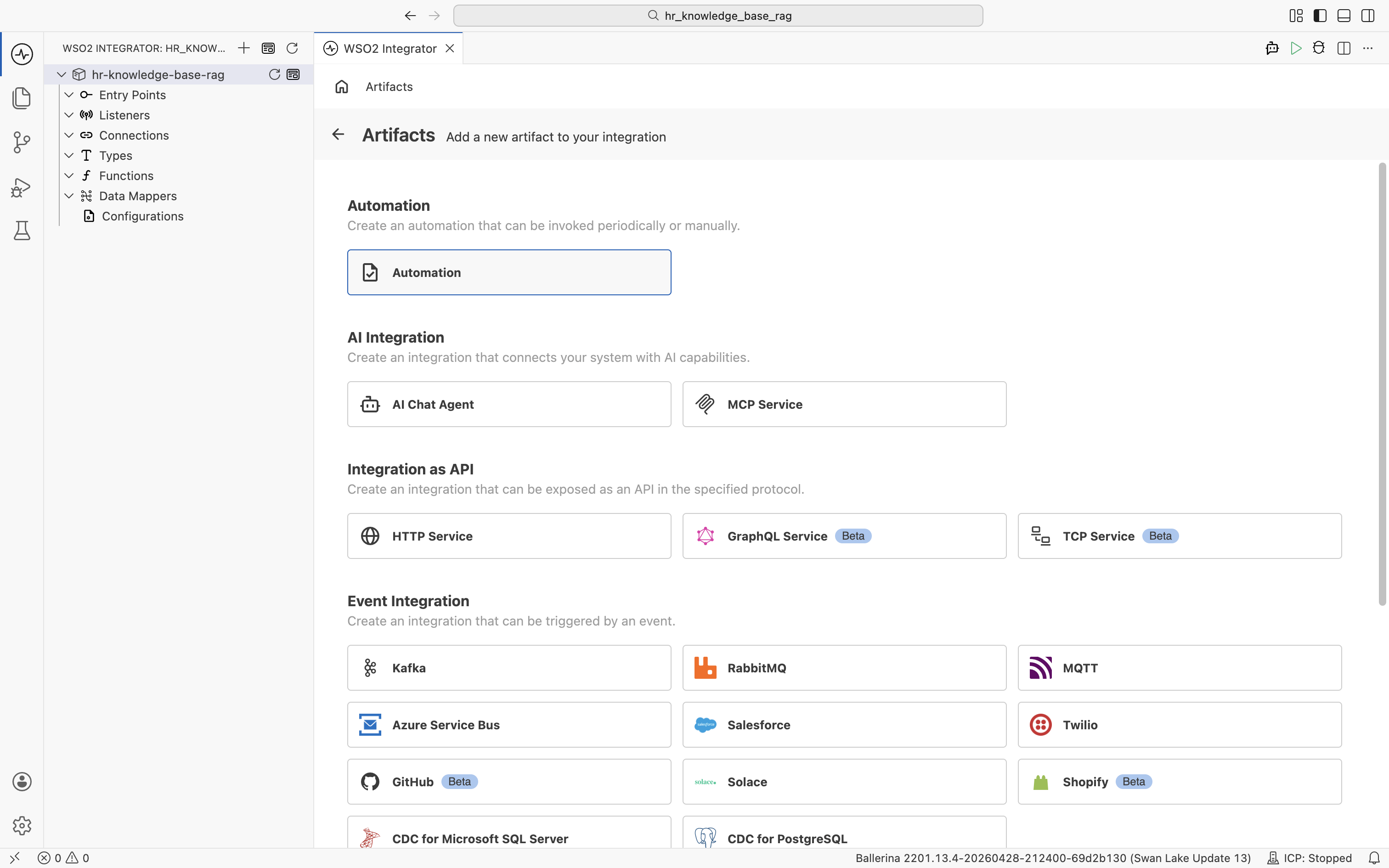This screenshot has width=1389, height=868.
Task: Close the WSO2 Integrator tab
Action: [450, 48]
